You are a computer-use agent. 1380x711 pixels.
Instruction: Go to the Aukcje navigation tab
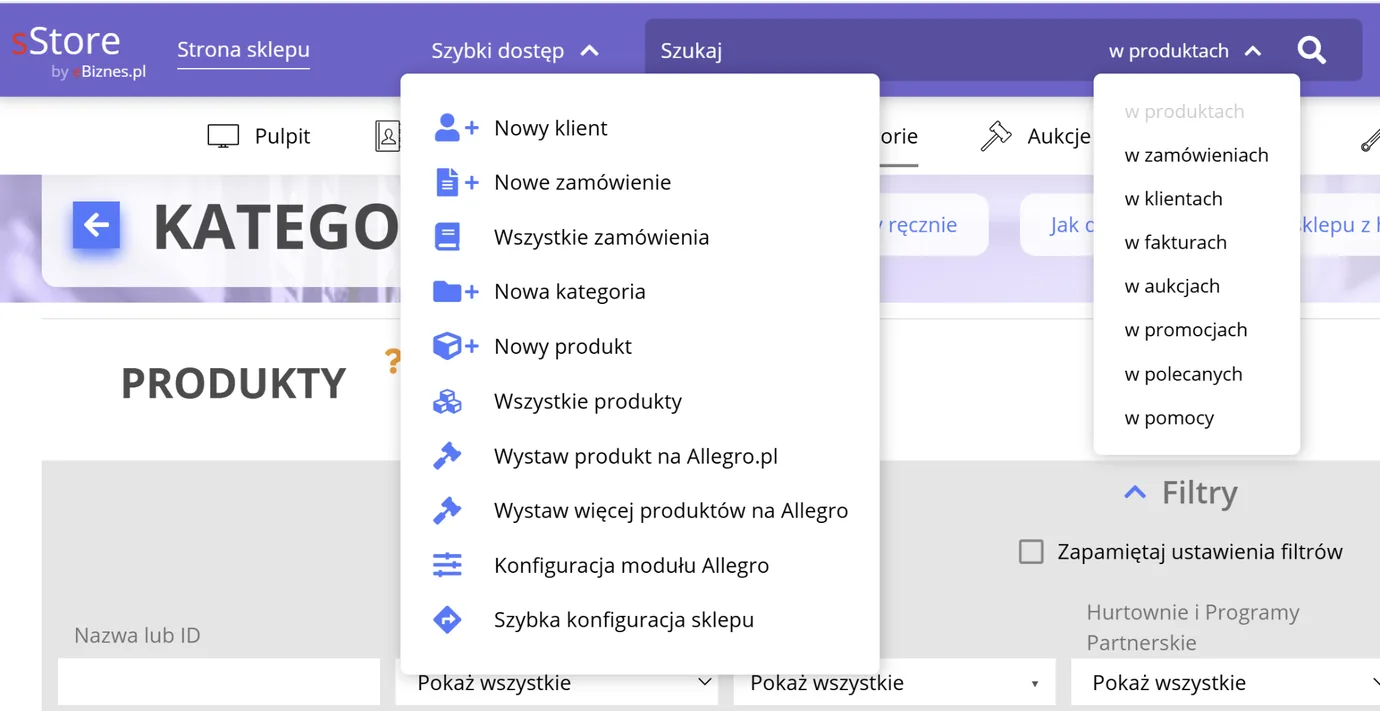[x=1036, y=136]
